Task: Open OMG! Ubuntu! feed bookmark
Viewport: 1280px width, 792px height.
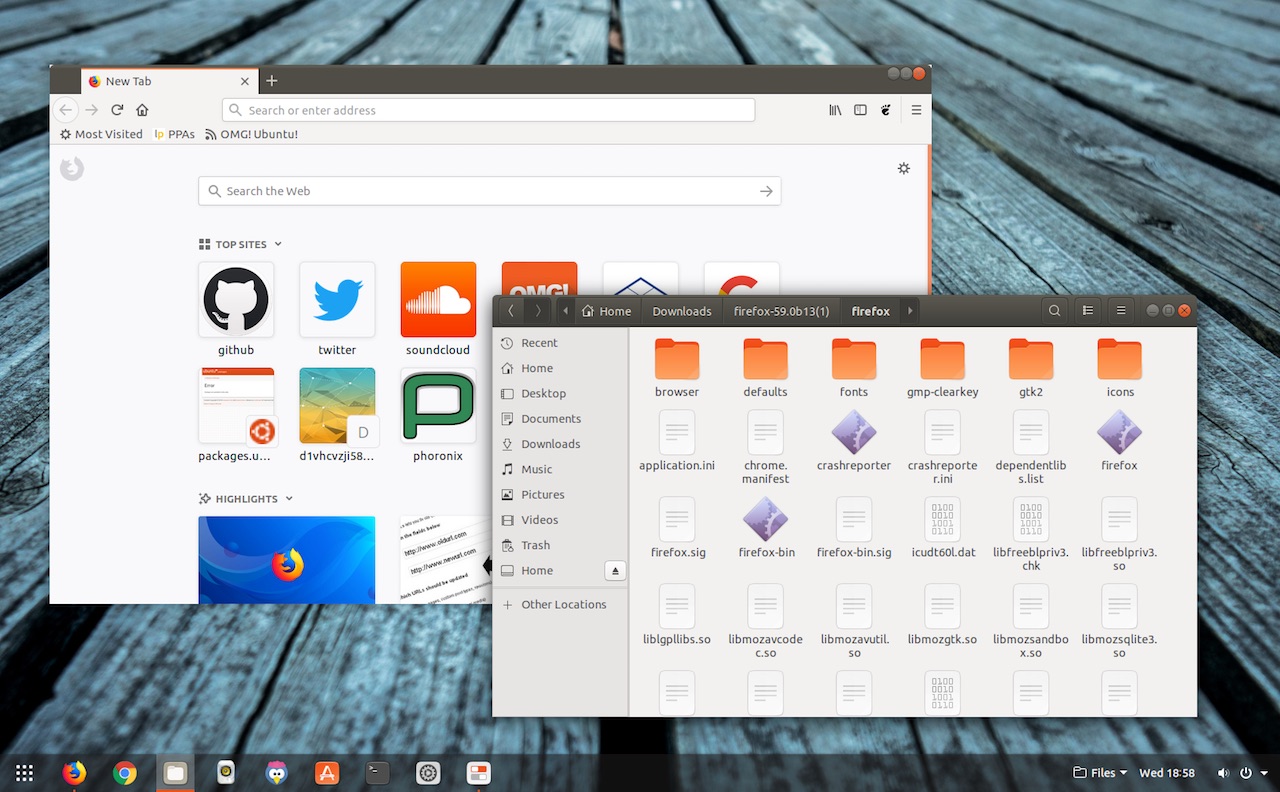Action: [x=251, y=134]
